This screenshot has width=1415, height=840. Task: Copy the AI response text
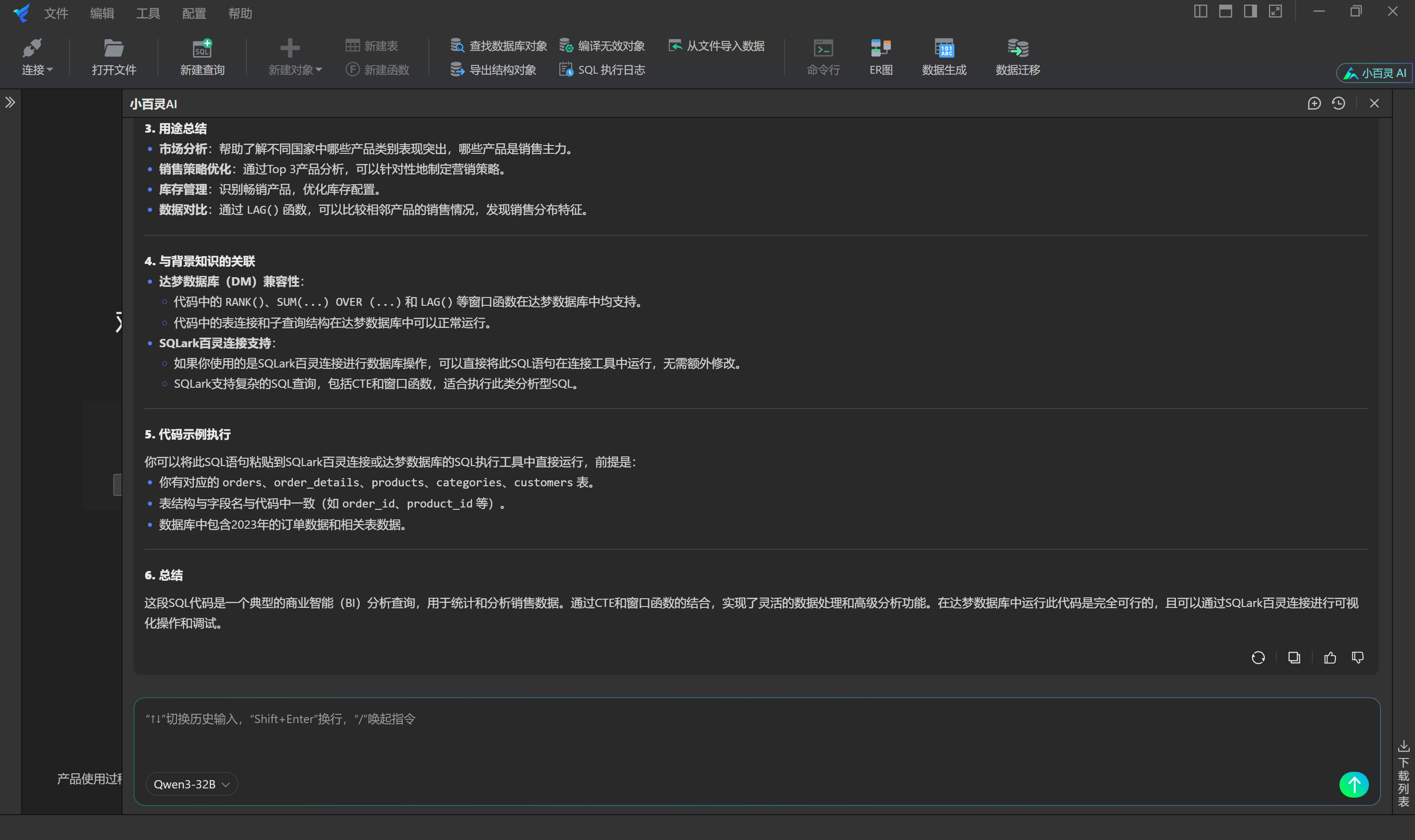pyautogui.click(x=1294, y=657)
